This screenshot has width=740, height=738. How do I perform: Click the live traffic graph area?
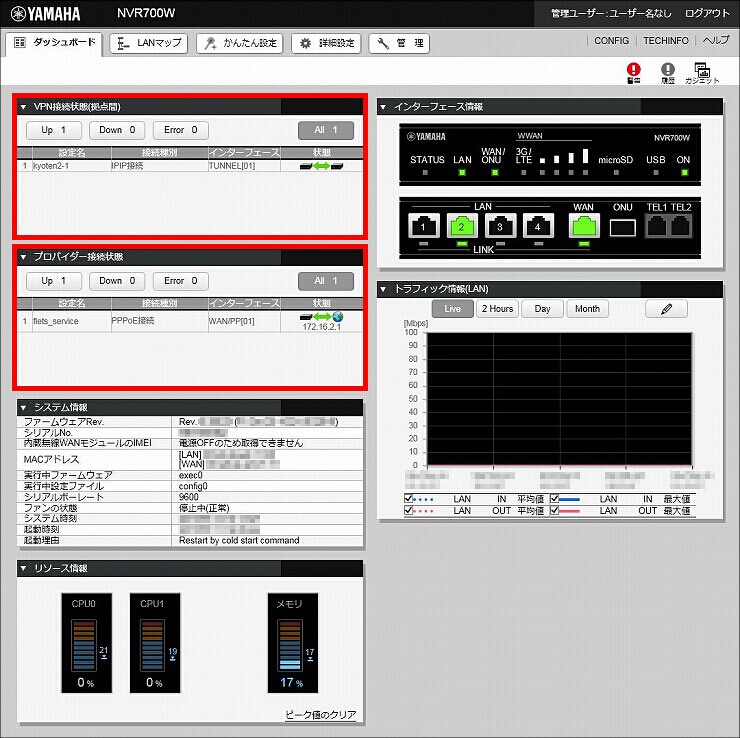(559, 399)
